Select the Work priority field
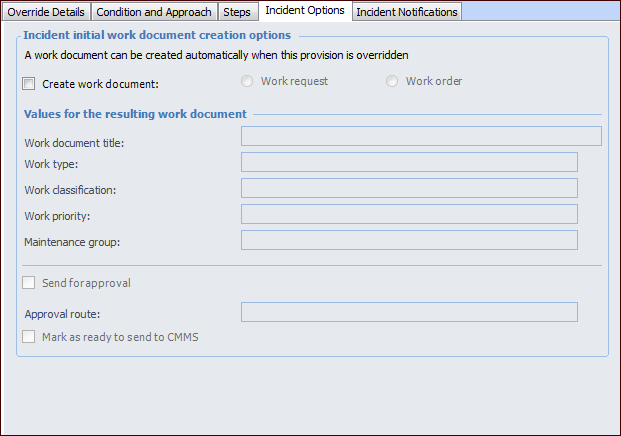Viewport: 621px width, 436px height. [409, 214]
